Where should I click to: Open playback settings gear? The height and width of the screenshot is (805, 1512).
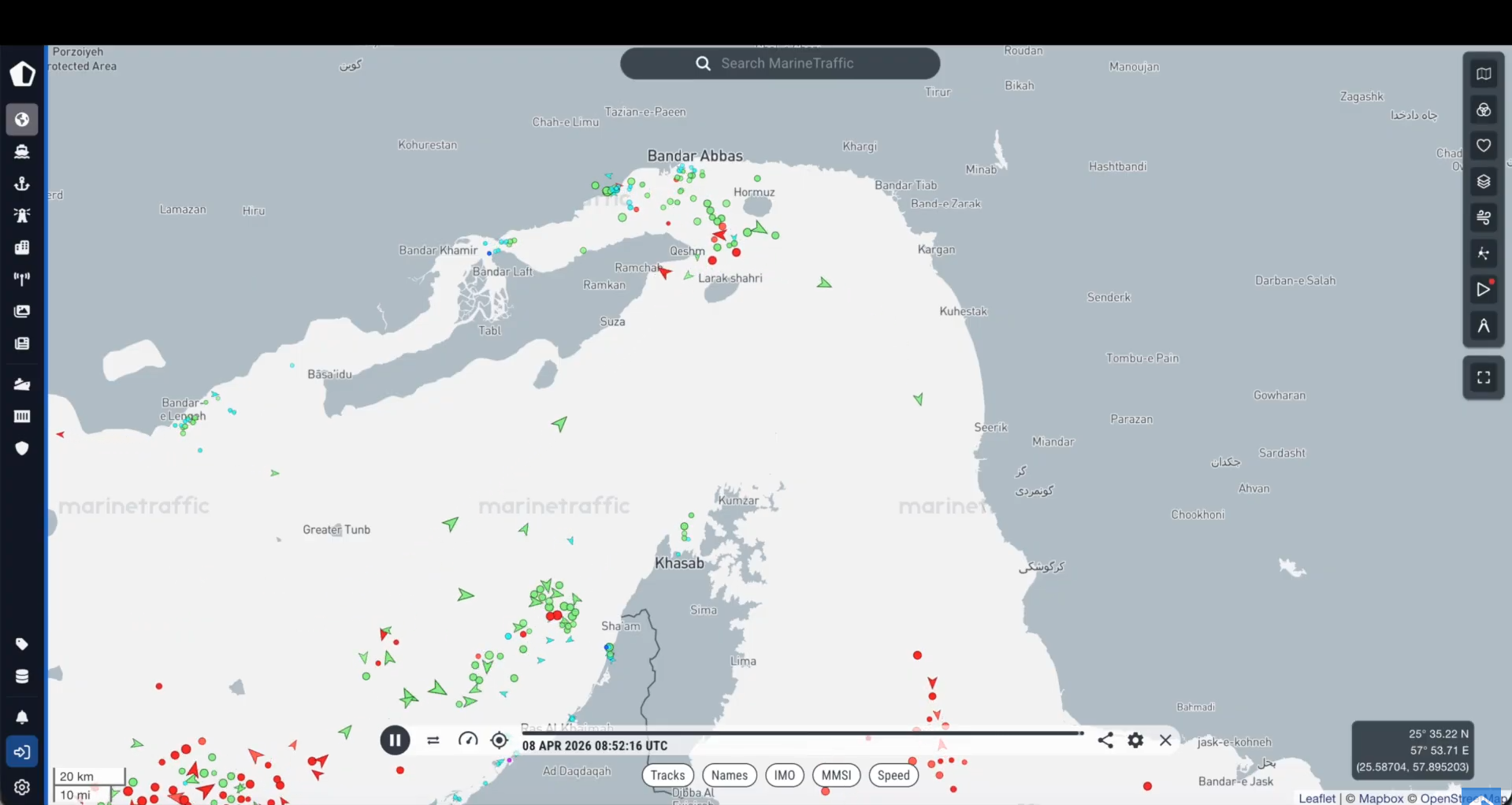point(1135,740)
